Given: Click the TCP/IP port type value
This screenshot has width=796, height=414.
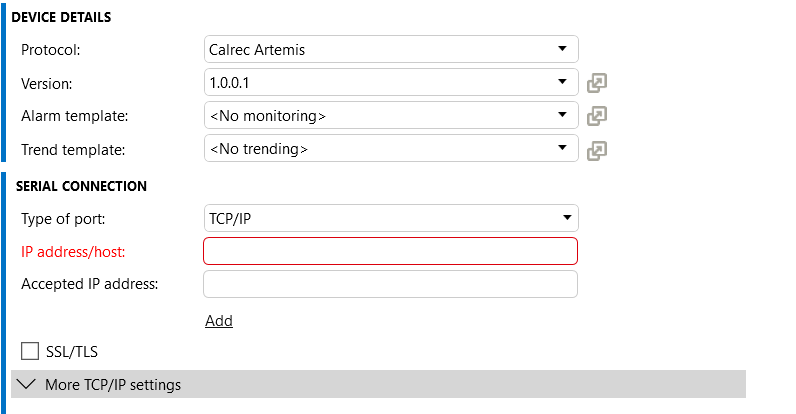Looking at the screenshot, I should pos(230,219).
